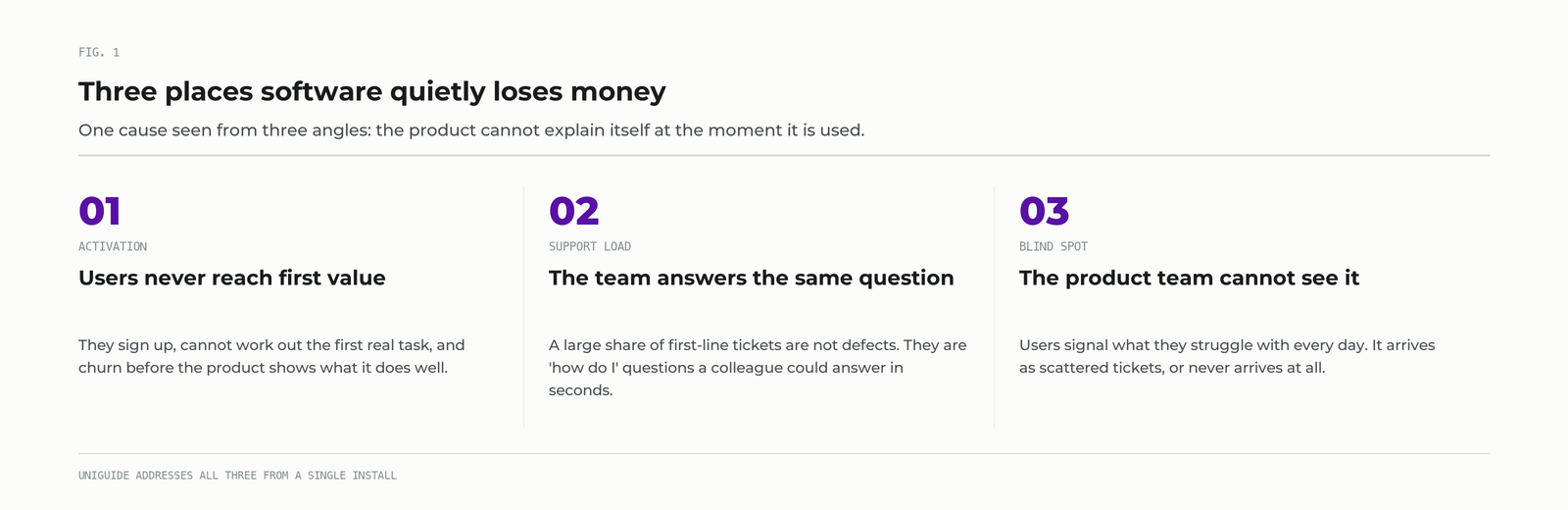The height and width of the screenshot is (510, 1568).
Task: Click the main title about losing money
Action: pos(372,91)
